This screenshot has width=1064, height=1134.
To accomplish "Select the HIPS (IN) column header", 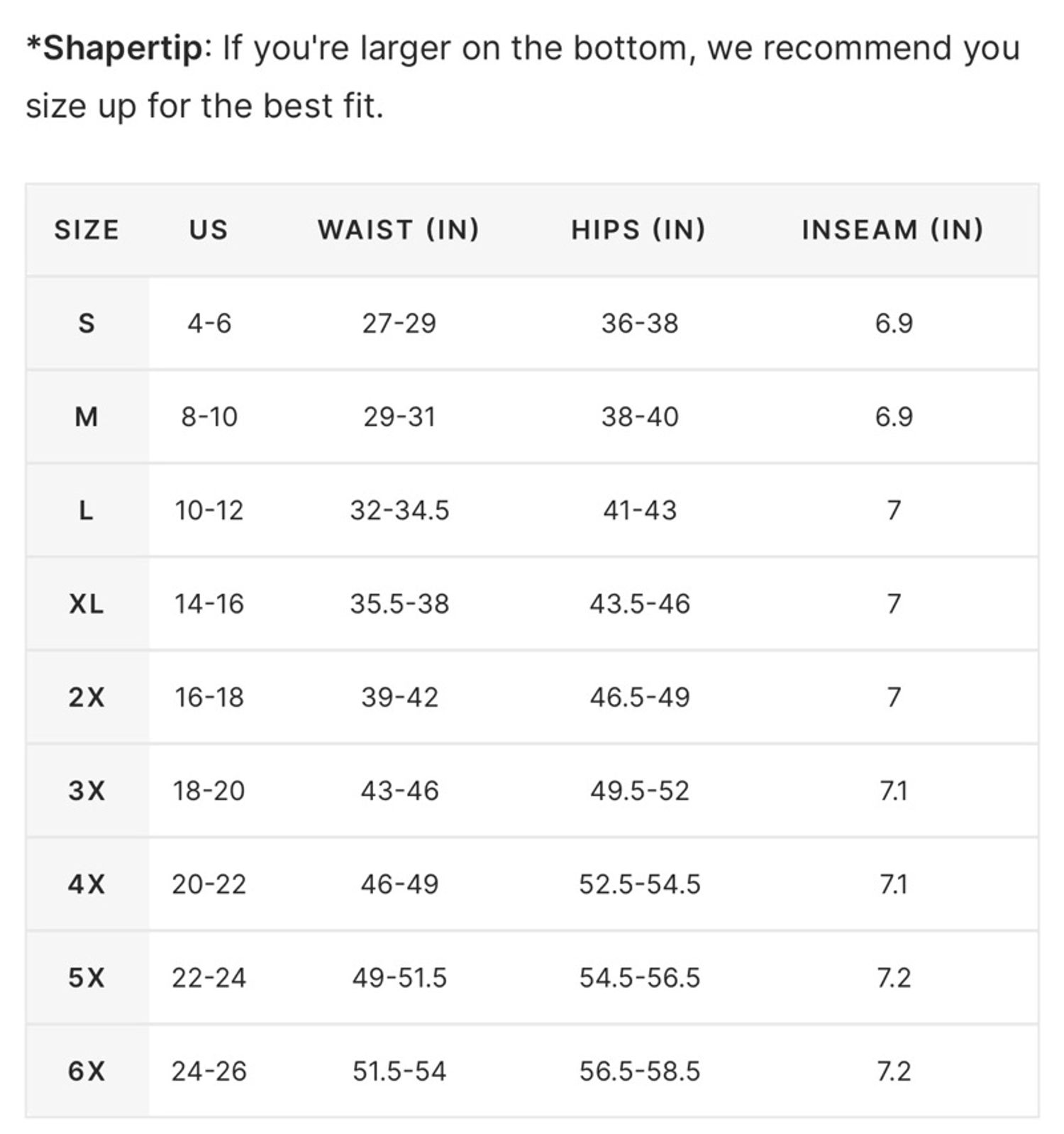I will 638,230.
